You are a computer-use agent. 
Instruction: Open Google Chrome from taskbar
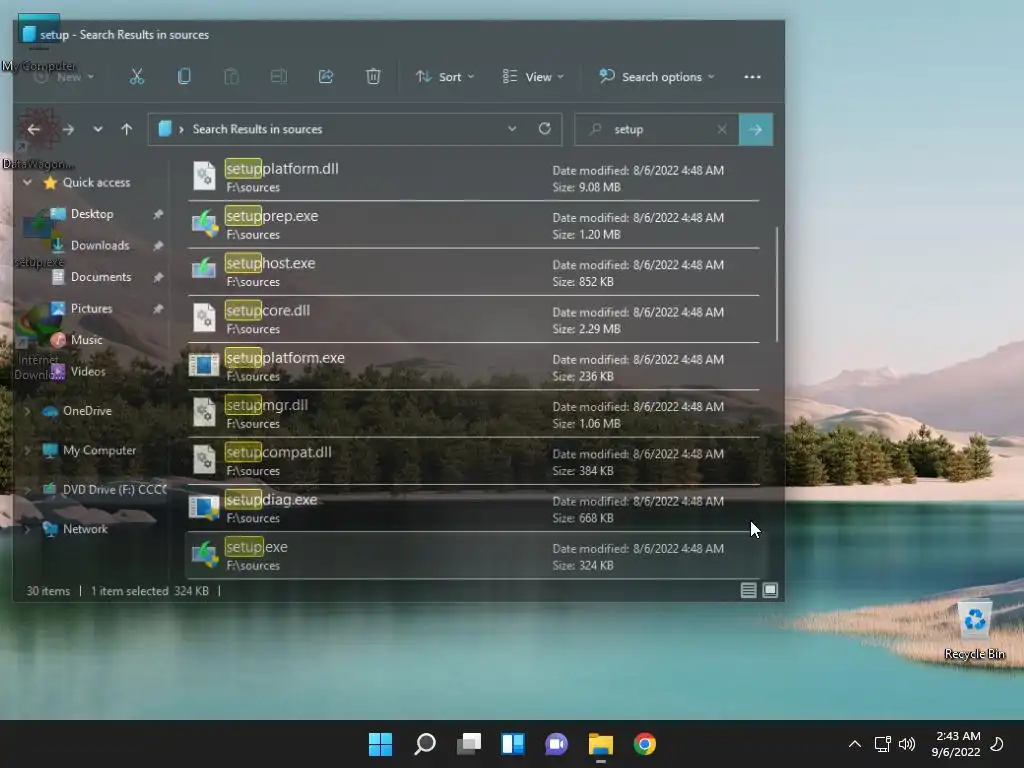(645, 744)
